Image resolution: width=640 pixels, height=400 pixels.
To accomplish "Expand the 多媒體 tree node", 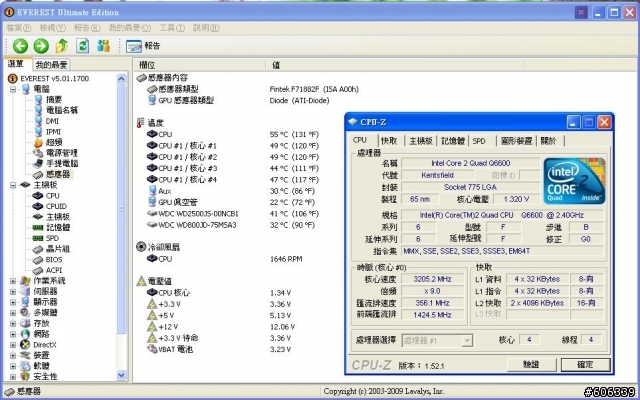I will pyautogui.click(x=13, y=313).
